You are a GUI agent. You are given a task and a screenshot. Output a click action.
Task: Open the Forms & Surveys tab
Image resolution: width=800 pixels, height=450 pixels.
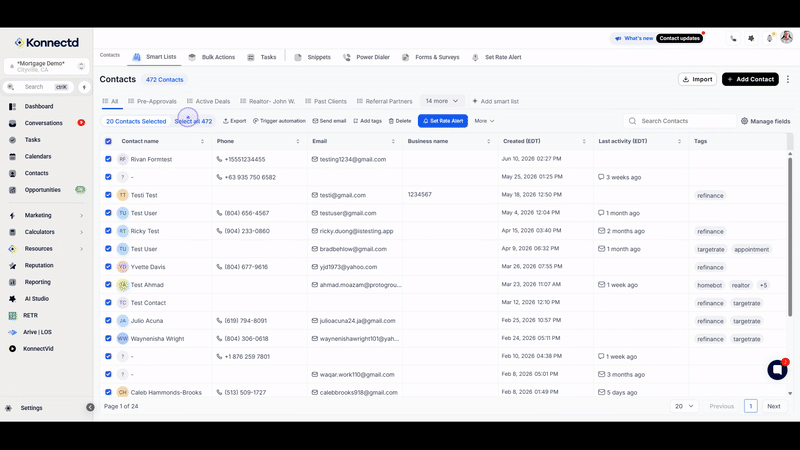click(431, 57)
